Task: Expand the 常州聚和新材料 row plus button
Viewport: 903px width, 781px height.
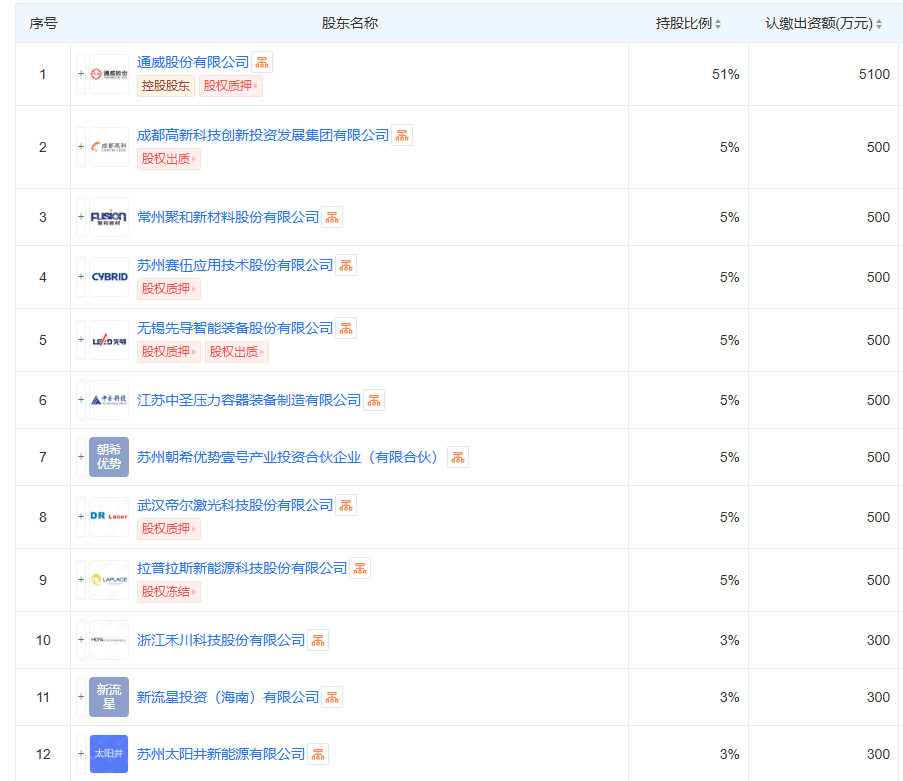Action: tap(81, 217)
